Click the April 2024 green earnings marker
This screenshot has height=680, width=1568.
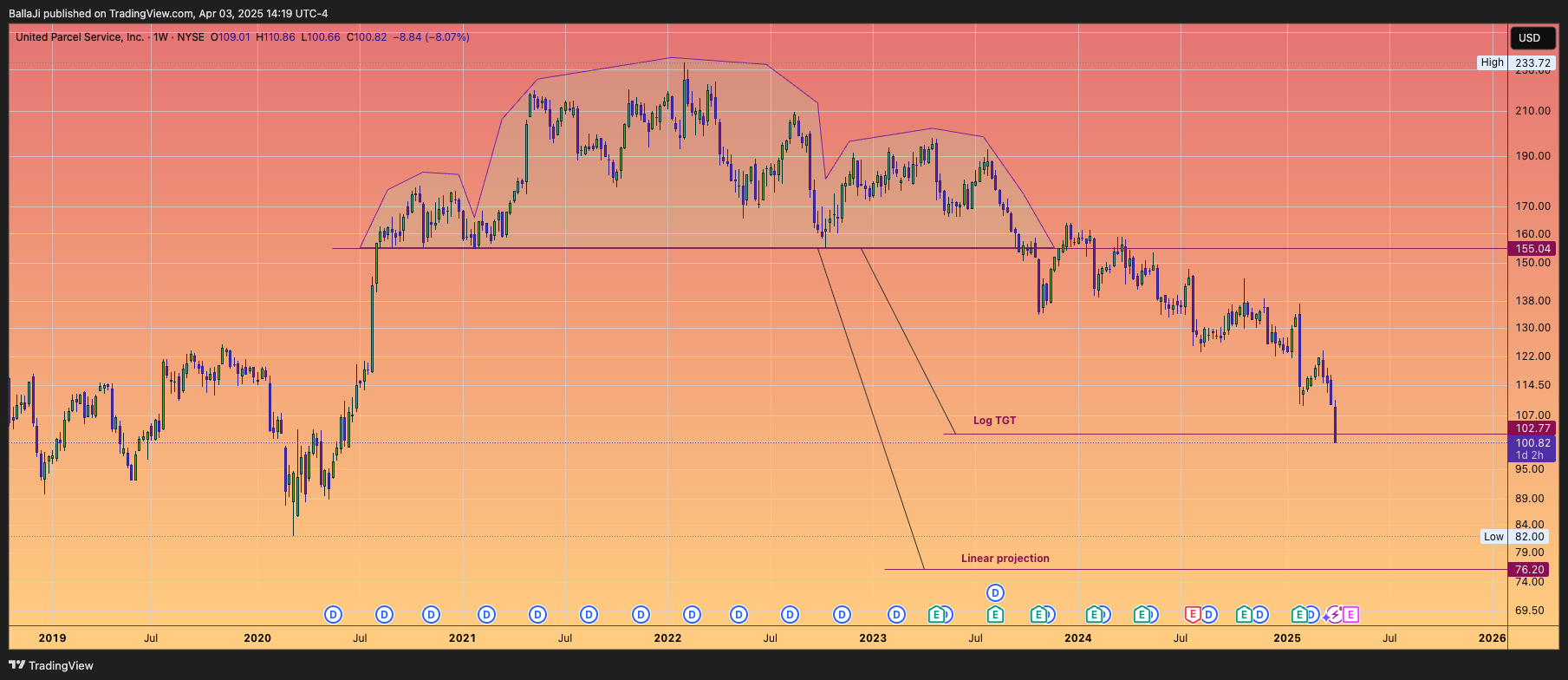pos(1142,615)
